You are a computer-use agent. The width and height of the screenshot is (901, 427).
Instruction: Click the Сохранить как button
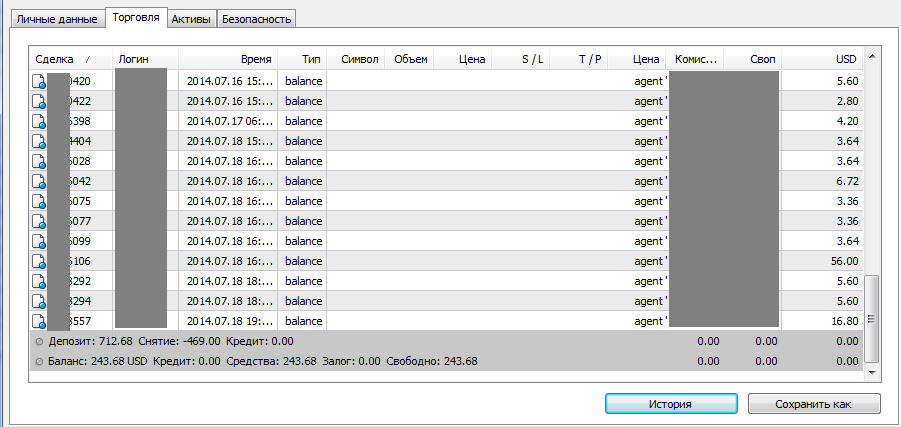click(814, 404)
